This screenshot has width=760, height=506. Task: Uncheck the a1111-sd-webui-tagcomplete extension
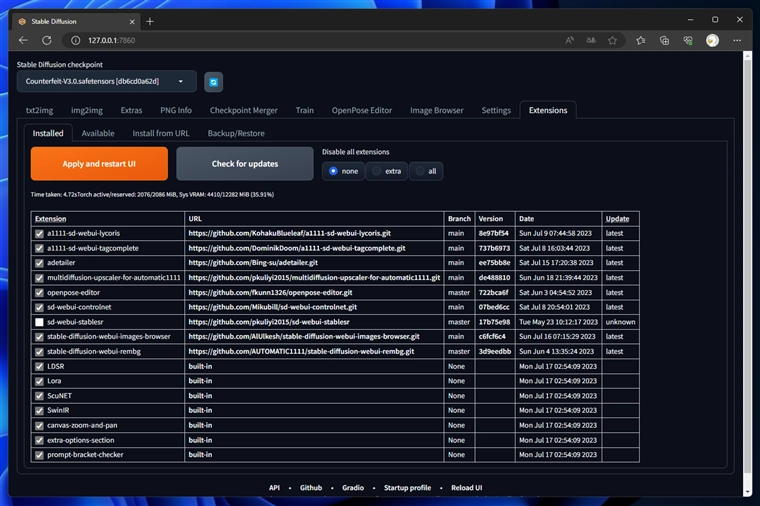(39, 248)
